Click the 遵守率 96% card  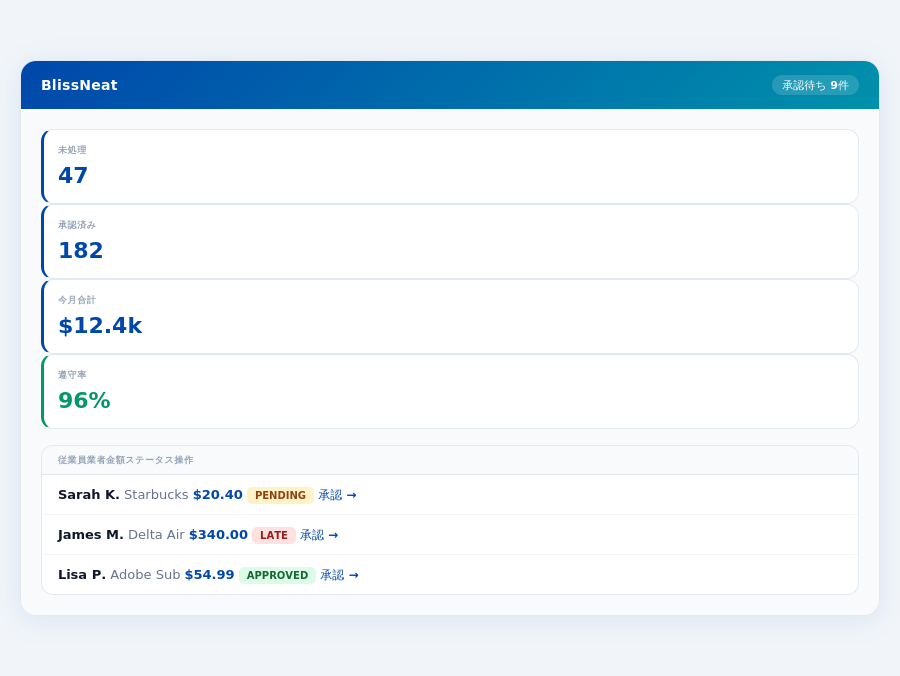click(x=450, y=391)
